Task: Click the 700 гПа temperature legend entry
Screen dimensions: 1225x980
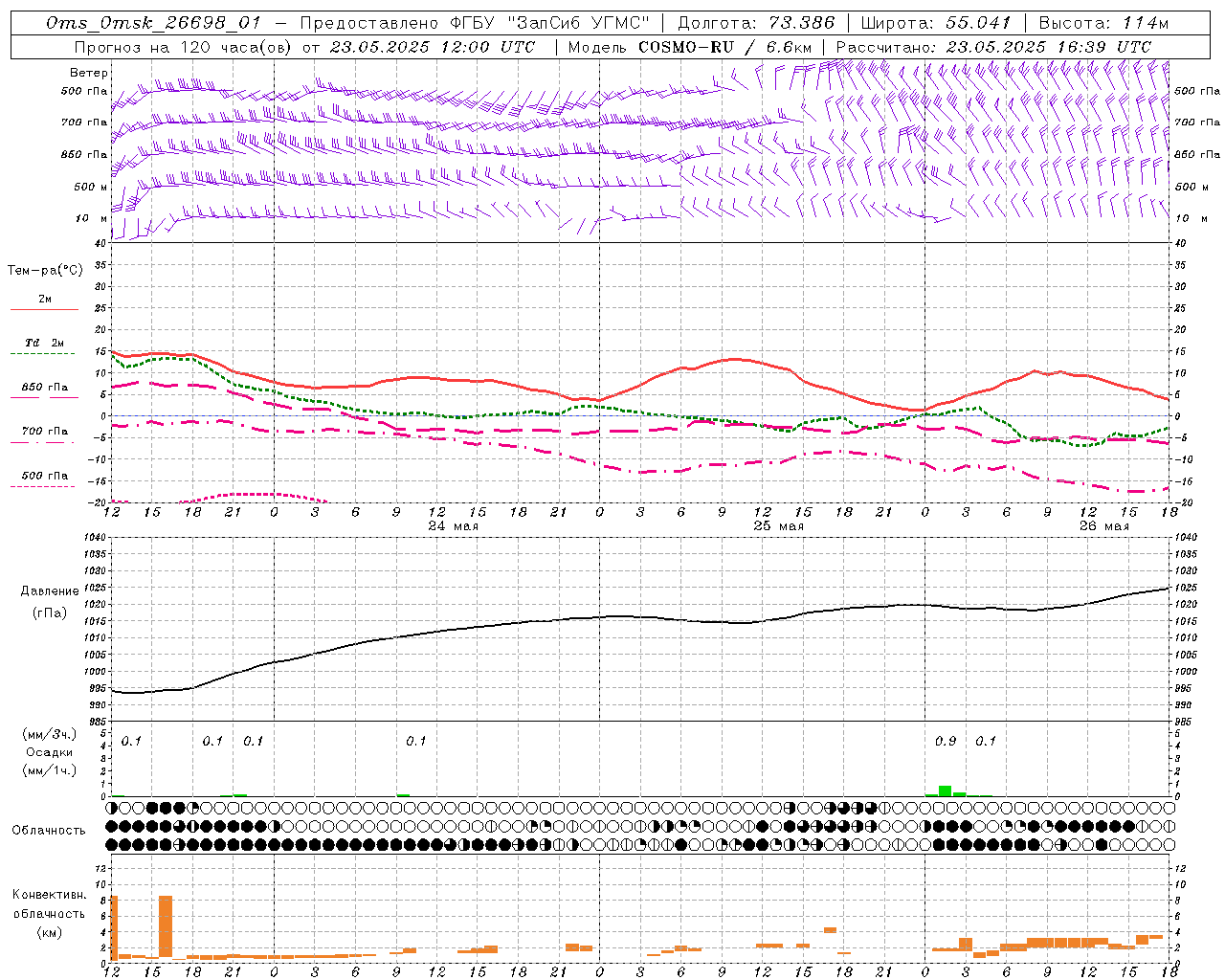Action: (45, 431)
